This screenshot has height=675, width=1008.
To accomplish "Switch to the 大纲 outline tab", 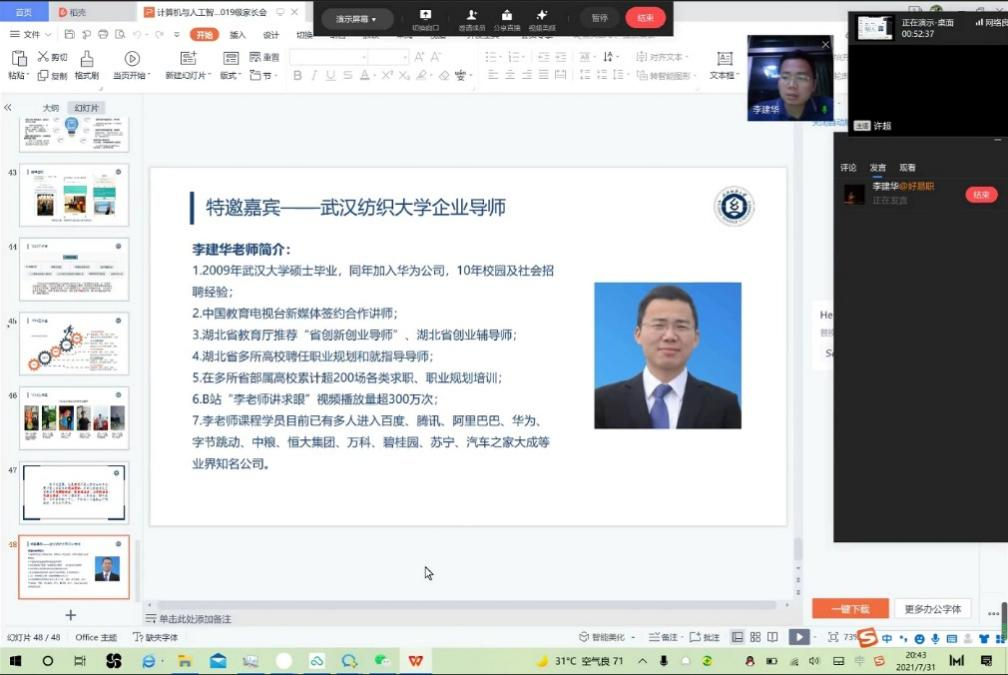I will tap(50, 108).
